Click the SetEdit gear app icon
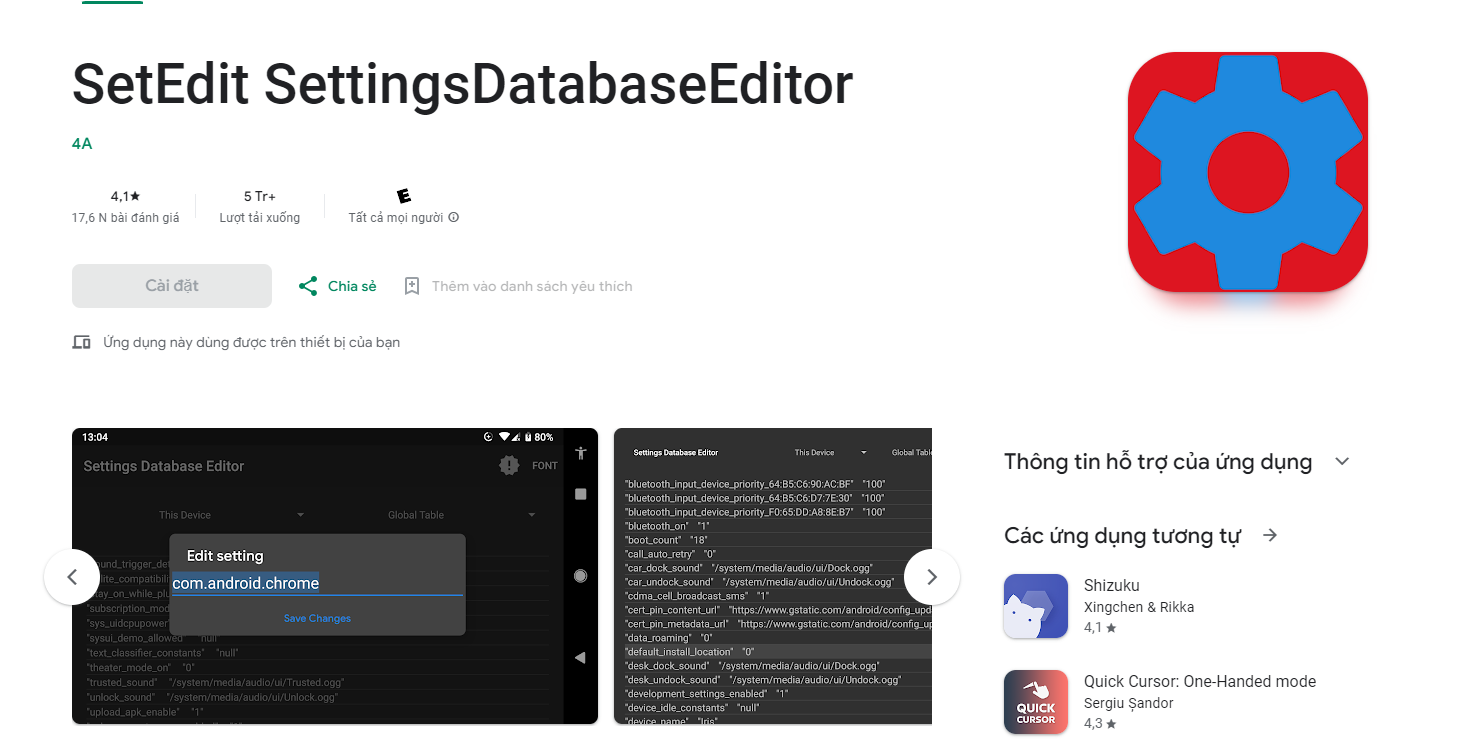The image size is (1470, 744). point(1247,172)
